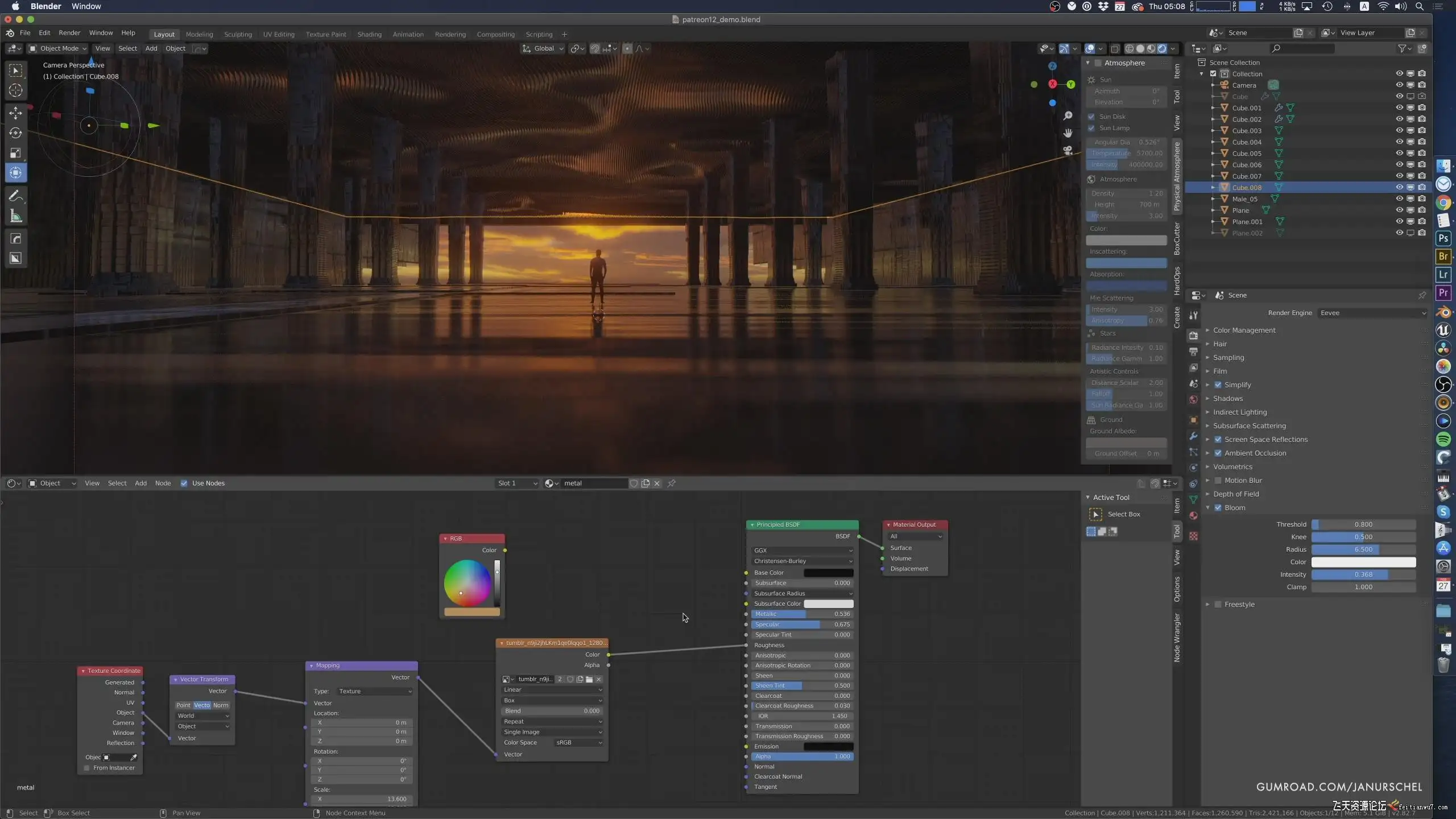The width and height of the screenshot is (1456, 819).
Task: Adjust the Metallic slider in Principled BSDF
Action: click(802, 614)
